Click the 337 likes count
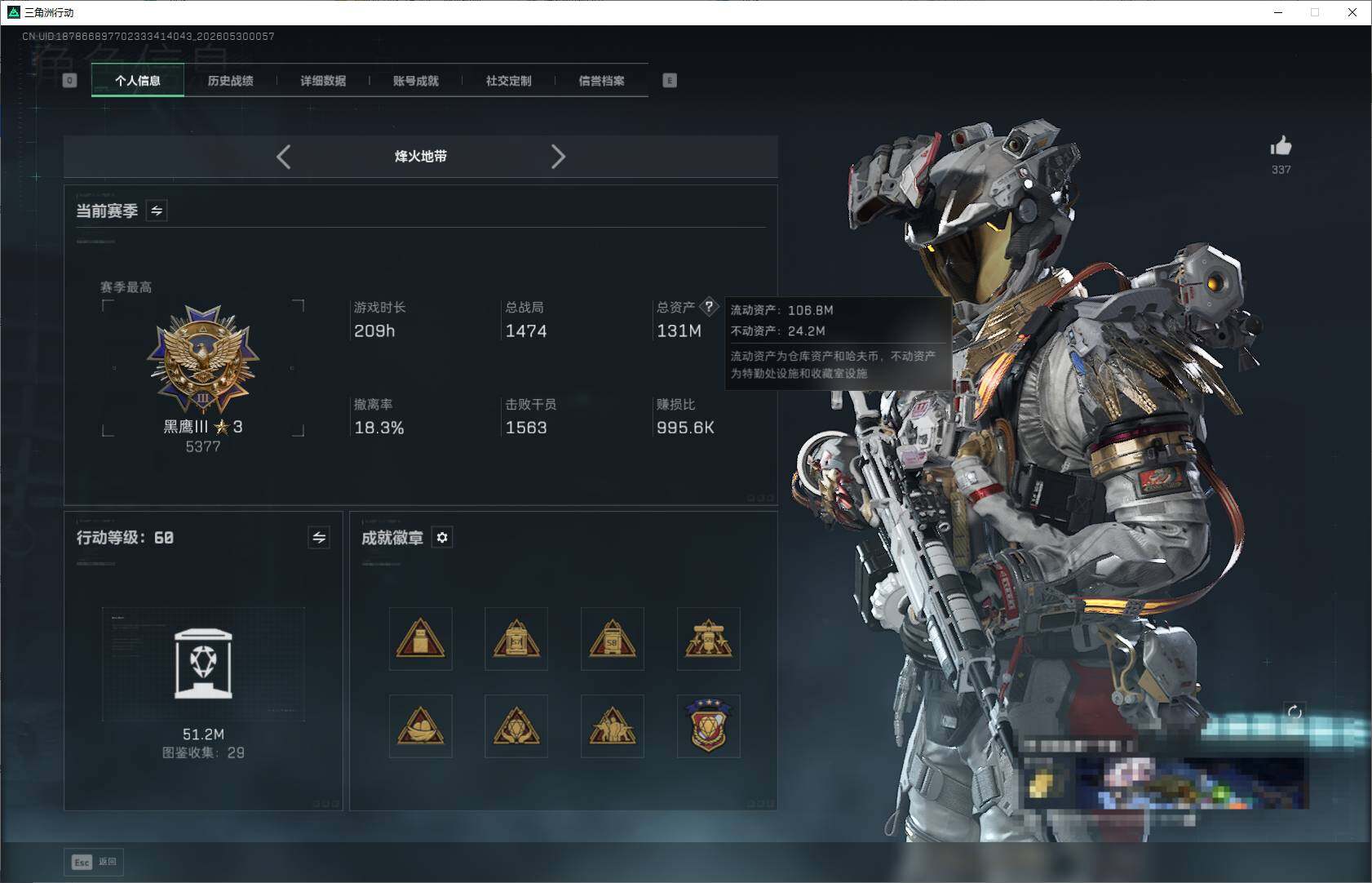 [1281, 170]
